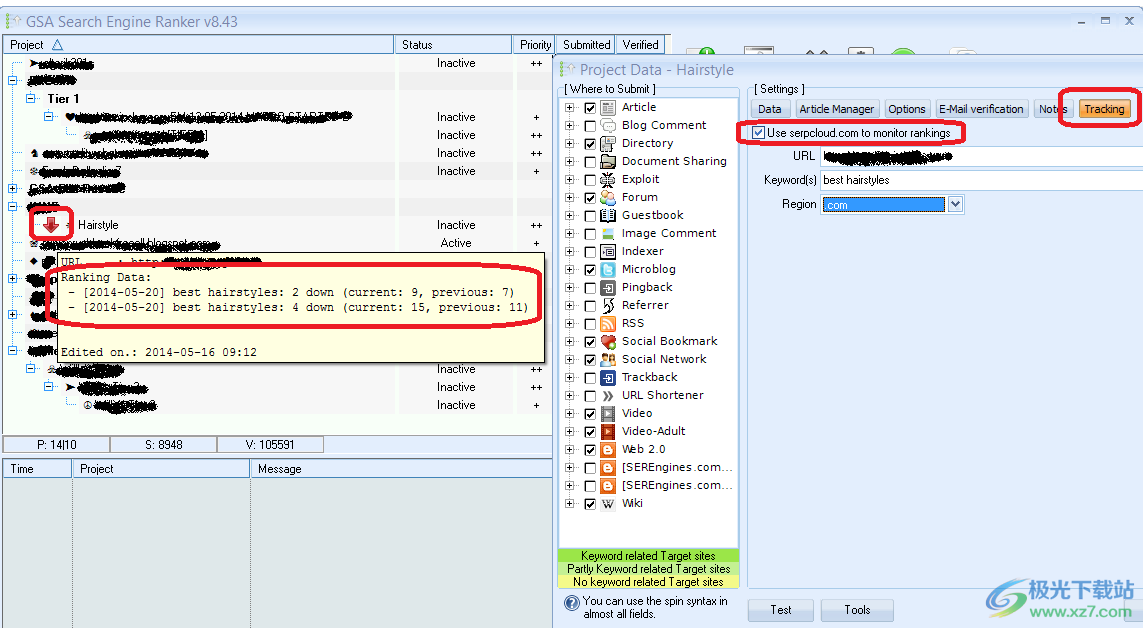Image resolution: width=1145 pixels, height=628 pixels.
Task: Click the Referrer category icon
Action: pos(608,306)
